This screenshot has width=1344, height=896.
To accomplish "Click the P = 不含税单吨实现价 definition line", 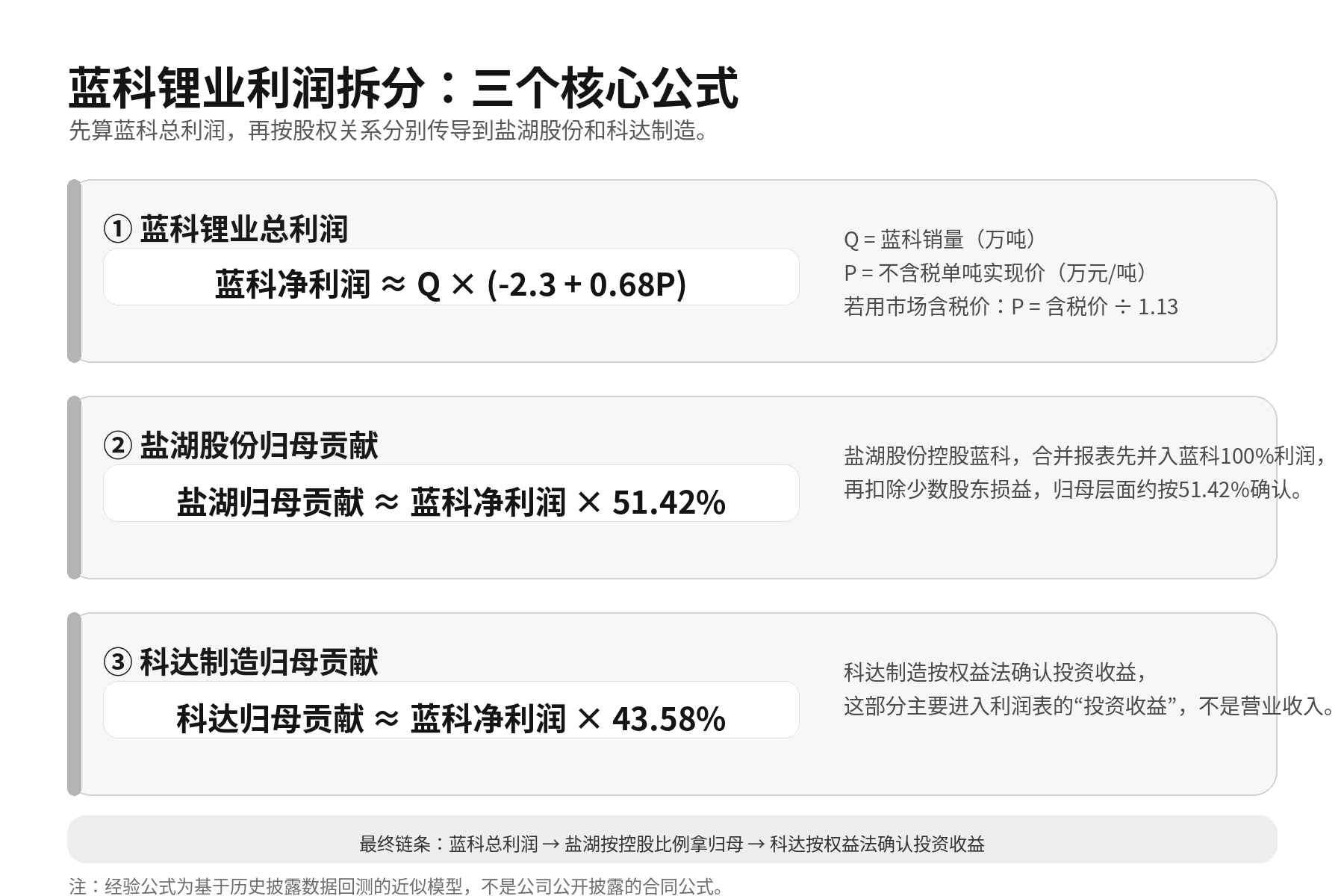I will click(x=995, y=273).
